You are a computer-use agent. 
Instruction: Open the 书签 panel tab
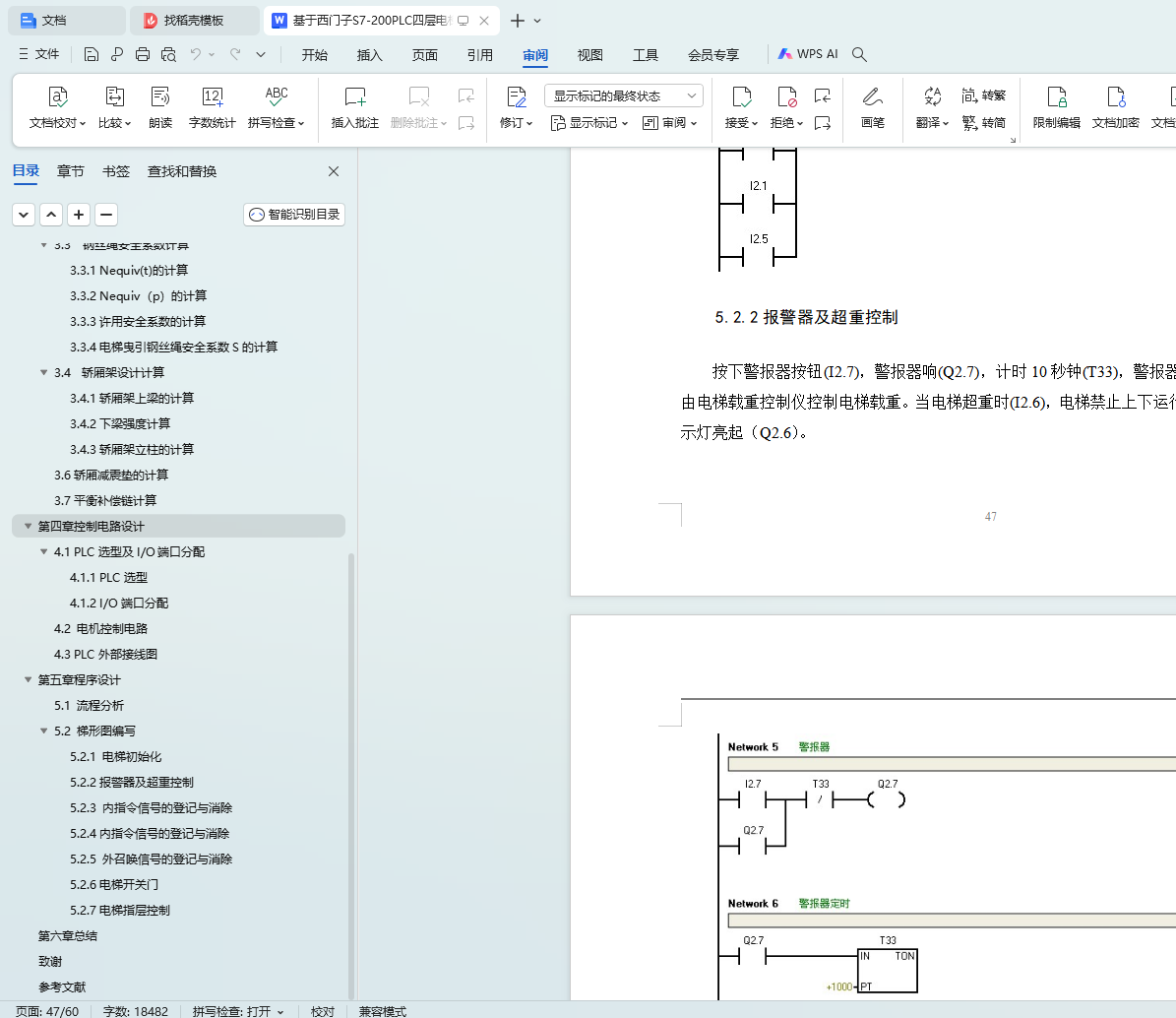click(x=115, y=171)
